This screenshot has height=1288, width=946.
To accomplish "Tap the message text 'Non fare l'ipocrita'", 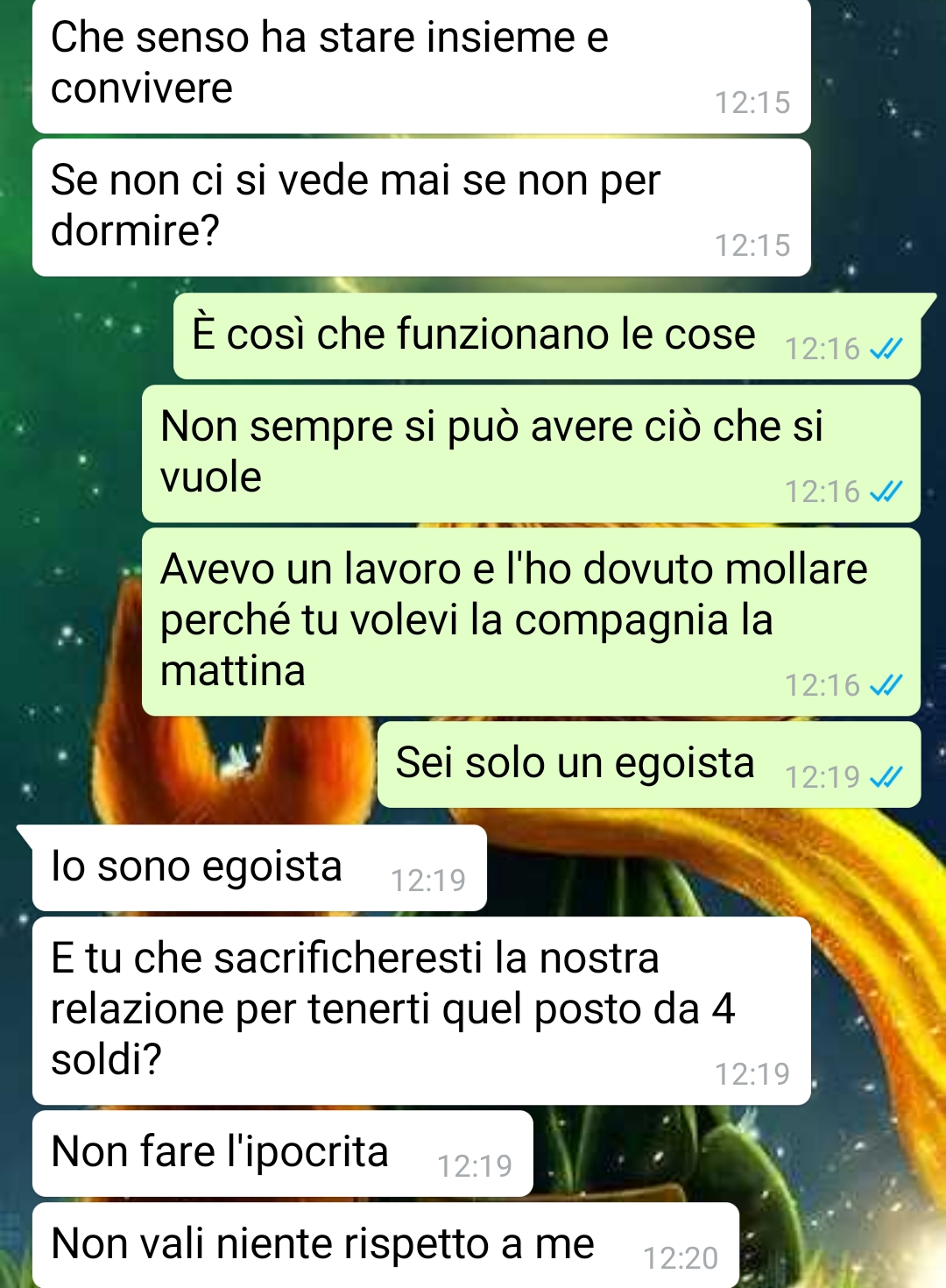I will 220,1152.
